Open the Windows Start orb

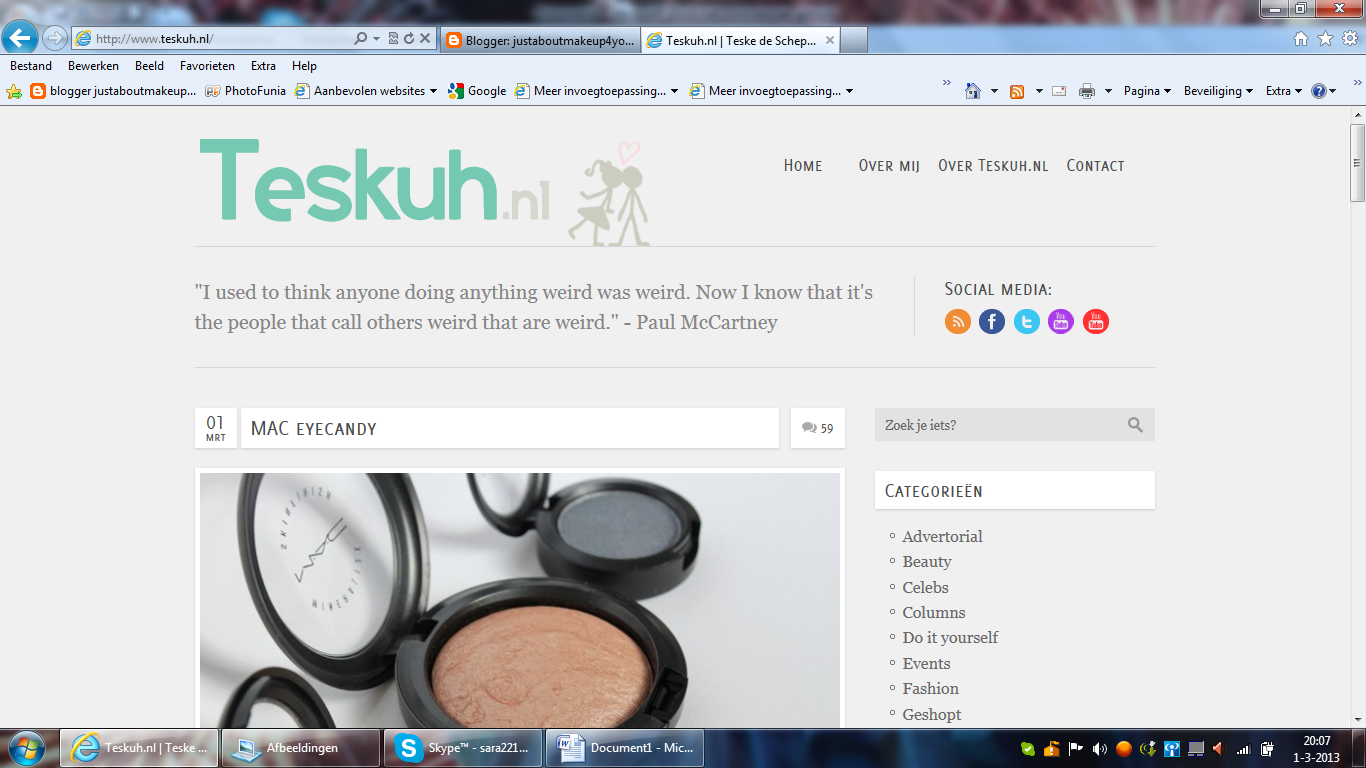click(26, 748)
